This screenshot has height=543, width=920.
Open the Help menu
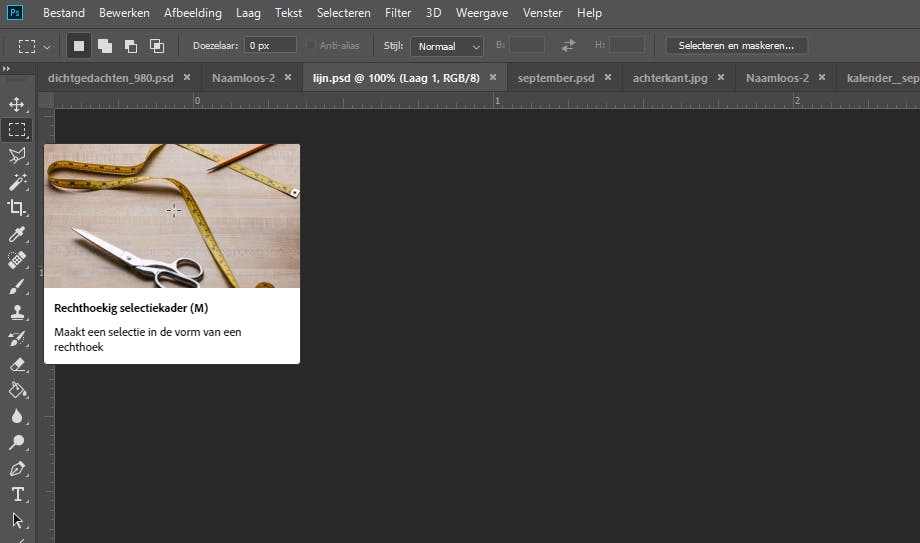click(x=589, y=12)
